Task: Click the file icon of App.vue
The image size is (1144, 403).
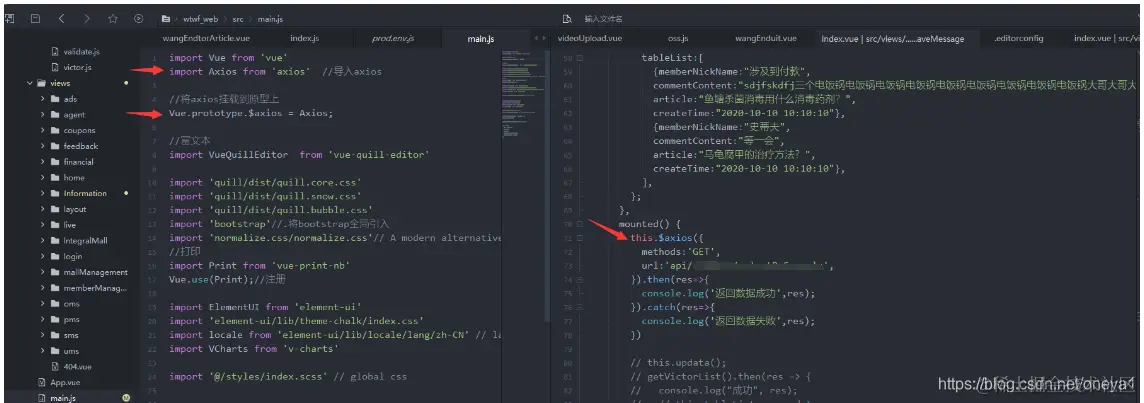Action: pyautogui.click(x=42, y=382)
